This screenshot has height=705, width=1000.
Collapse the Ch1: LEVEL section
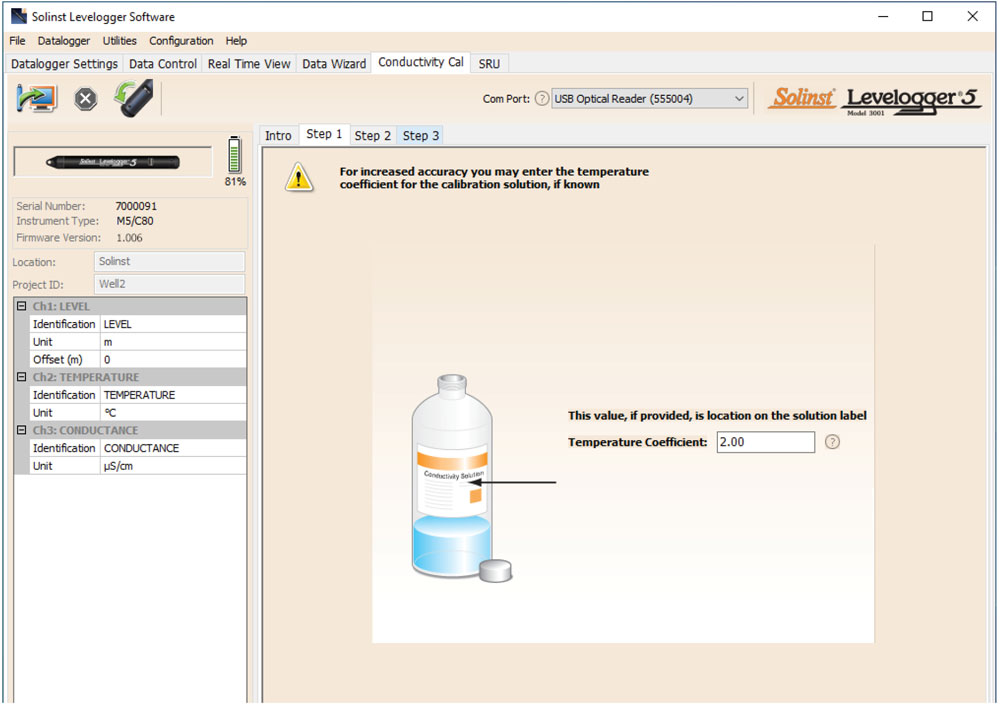click(x=22, y=307)
